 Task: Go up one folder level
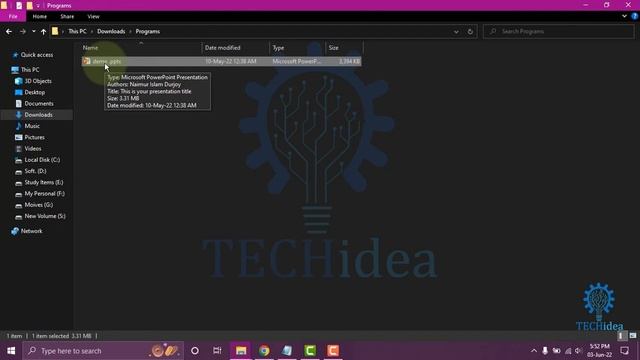coord(43,31)
